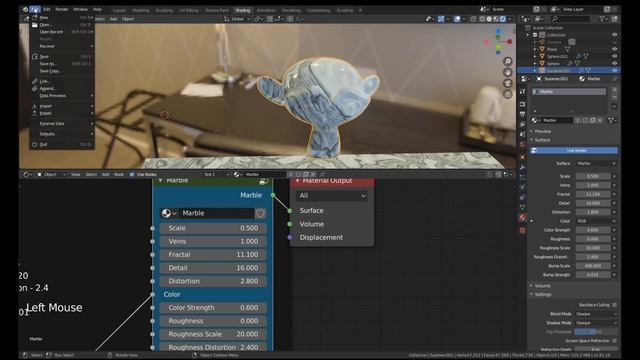Screen dimensions: 640x360
Task: Click the Marble node group browse icon
Action: tap(169, 213)
